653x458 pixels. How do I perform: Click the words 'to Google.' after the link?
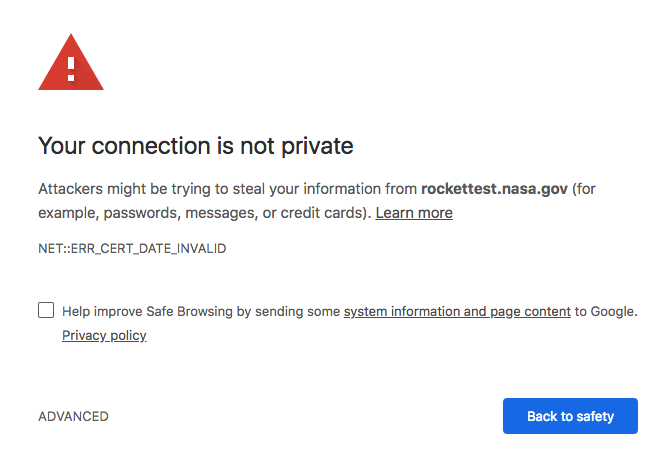[x=606, y=311]
